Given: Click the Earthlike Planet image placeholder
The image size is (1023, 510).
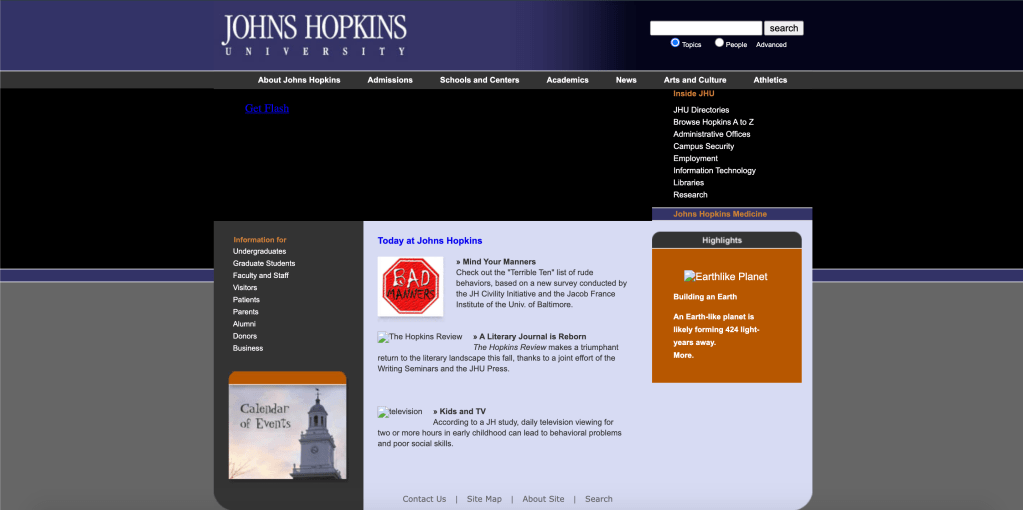Looking at the screenshot, I should [x=726, y=276].
